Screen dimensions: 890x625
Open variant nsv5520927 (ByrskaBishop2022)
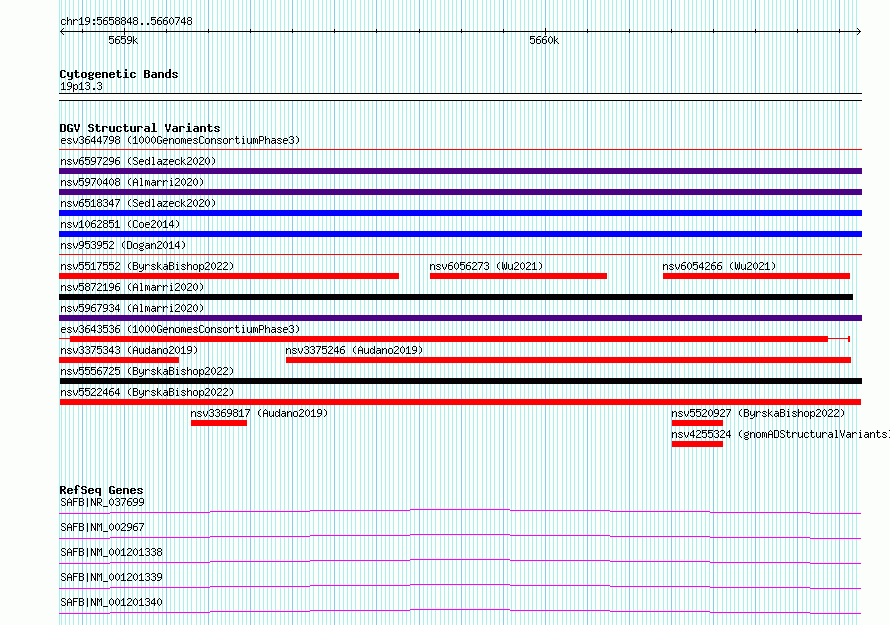(x=758, y=413)
